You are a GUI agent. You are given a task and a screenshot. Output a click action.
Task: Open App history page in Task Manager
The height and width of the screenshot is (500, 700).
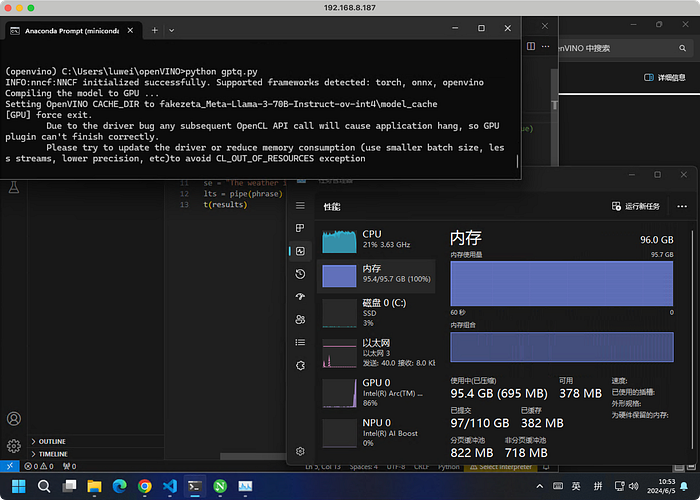300,274
